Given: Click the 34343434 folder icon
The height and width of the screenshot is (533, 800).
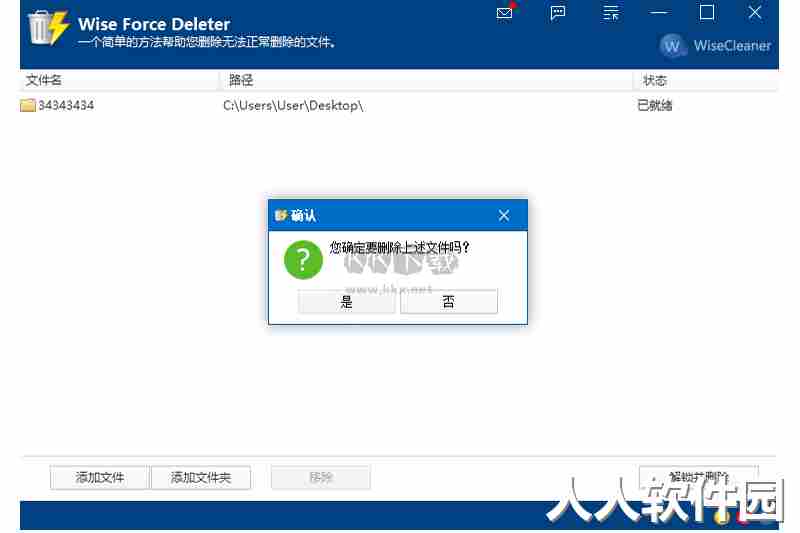Looking at the screenshot, I should (28, 106).
